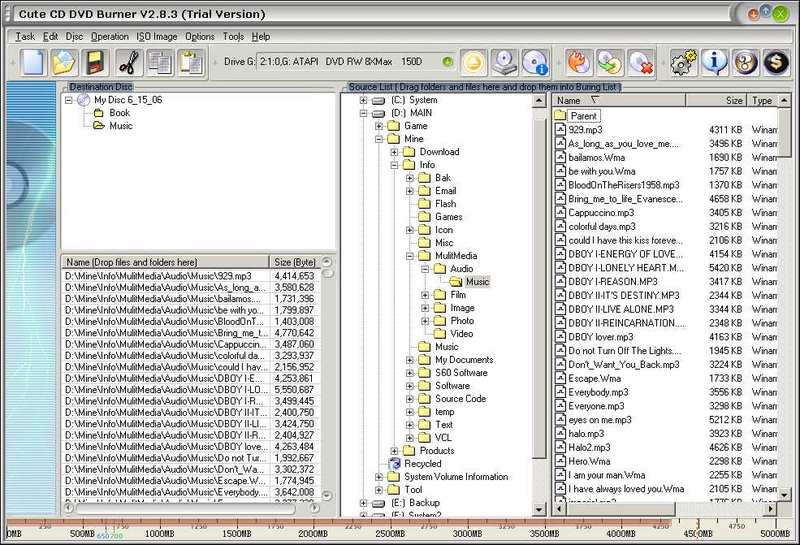Viewport: 800px width, 545px height.
Task: Cut with the scissors toolbar icon
Action: 129,63
